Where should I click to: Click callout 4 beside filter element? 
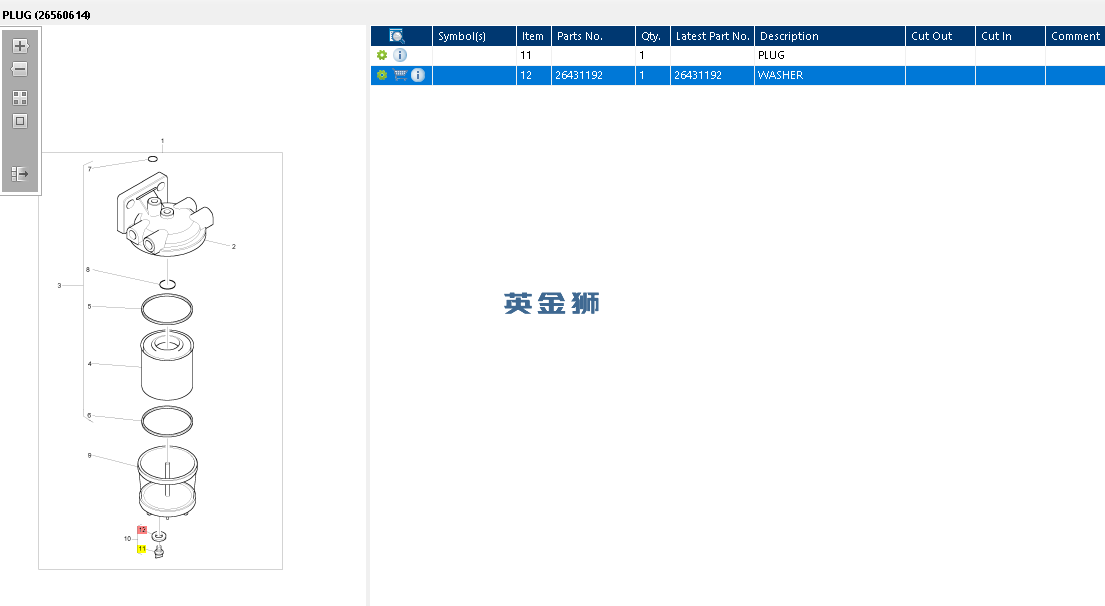[x=89, y=364]
